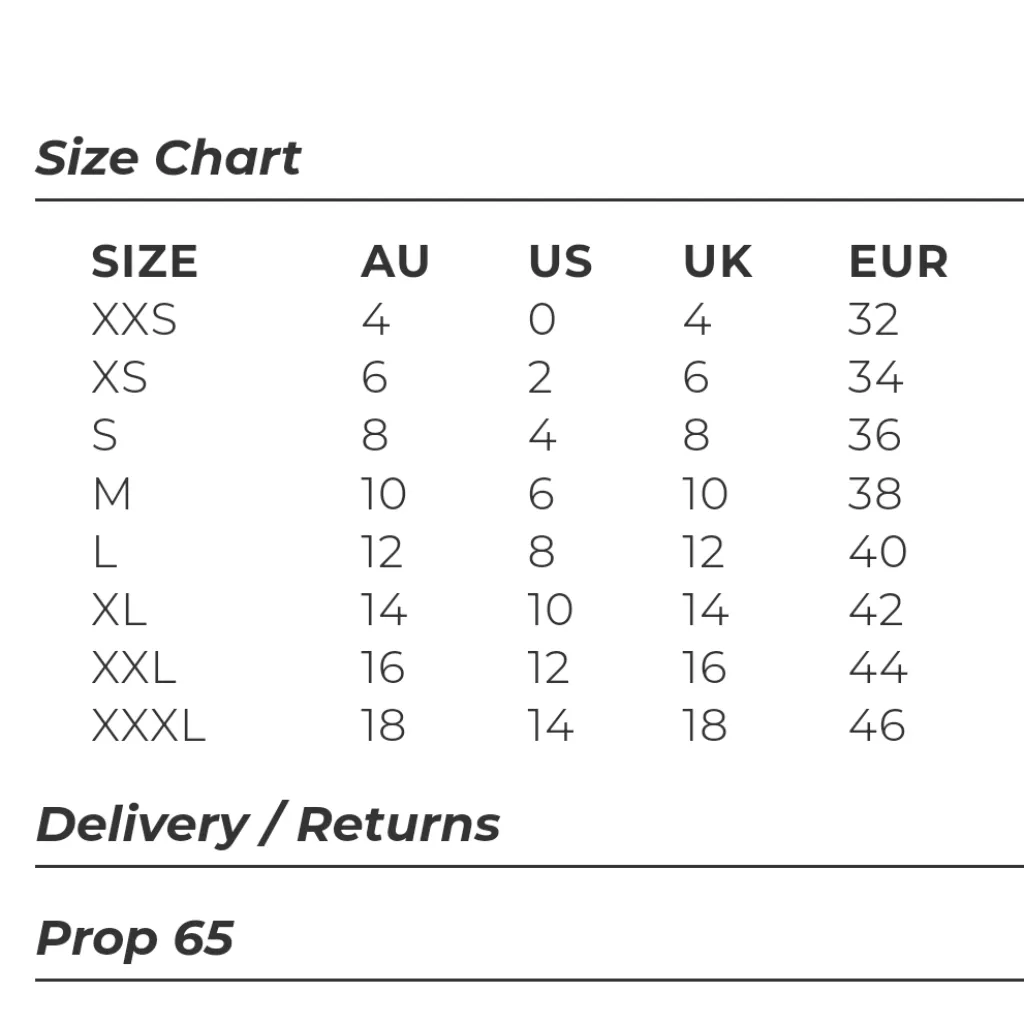Image resolution: width=1024 pixels, height=1024 pixels.
Task: Click EUR value 38 for size M
Action: (x=875, y=494)
